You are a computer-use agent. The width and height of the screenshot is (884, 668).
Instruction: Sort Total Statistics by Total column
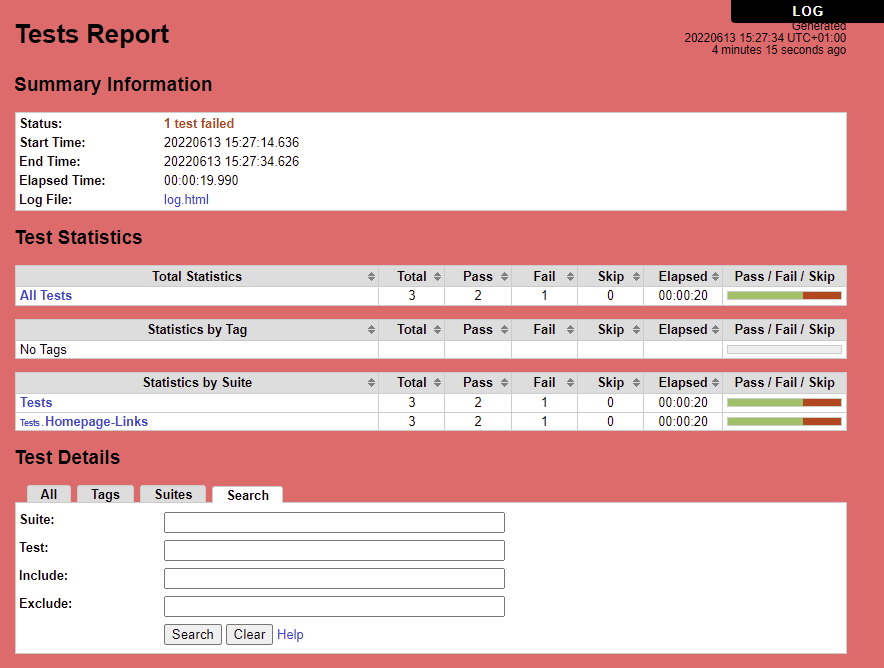click(x=411, y=277)
